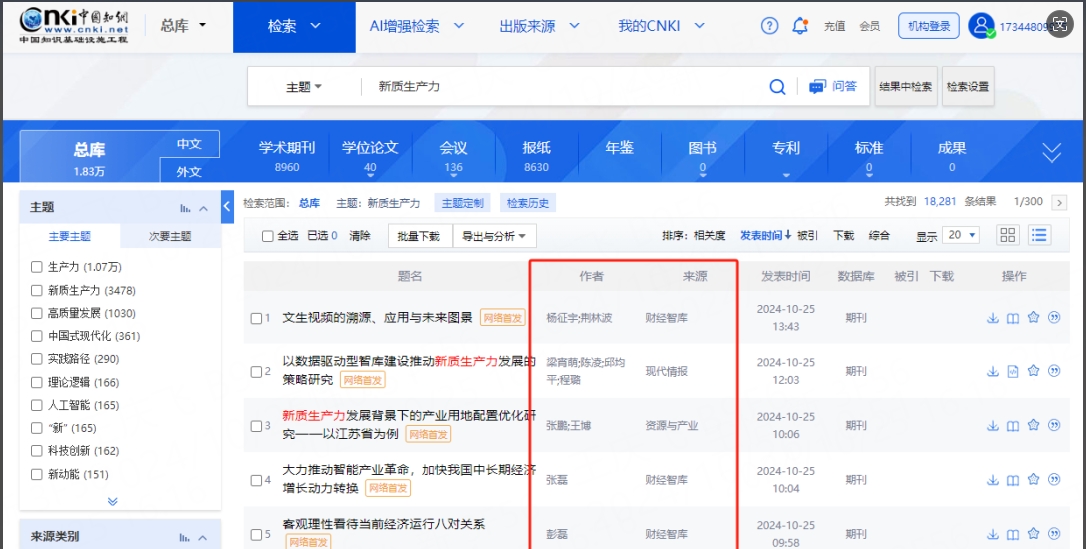This screenshot has width=1086, height=549.
Task: Click the help question mark icon
Action: click(x=769, y=26)
